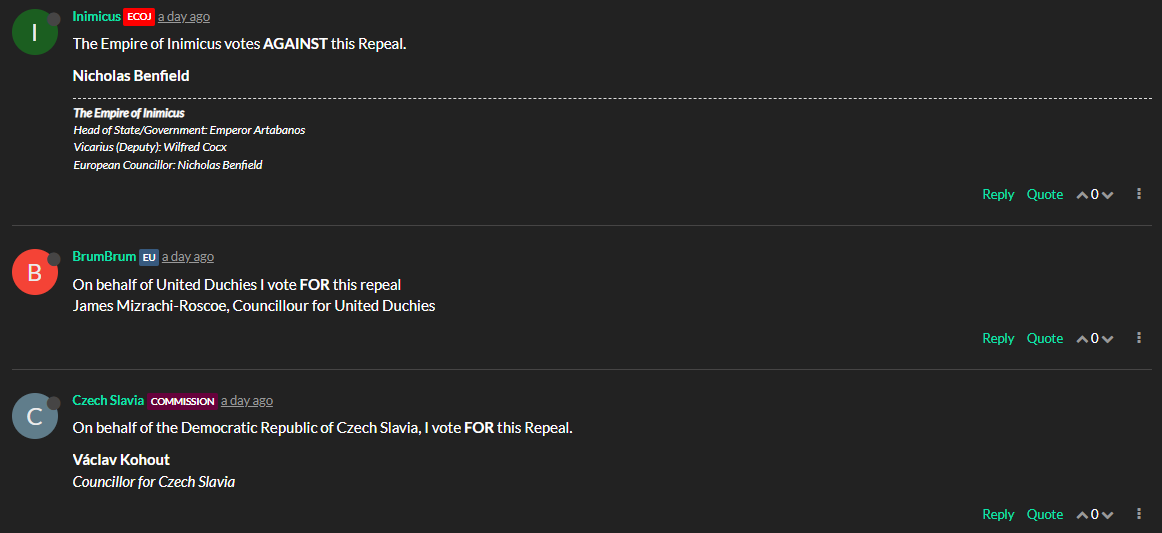Open Inimicus username profile link

(x=96, y=16)
